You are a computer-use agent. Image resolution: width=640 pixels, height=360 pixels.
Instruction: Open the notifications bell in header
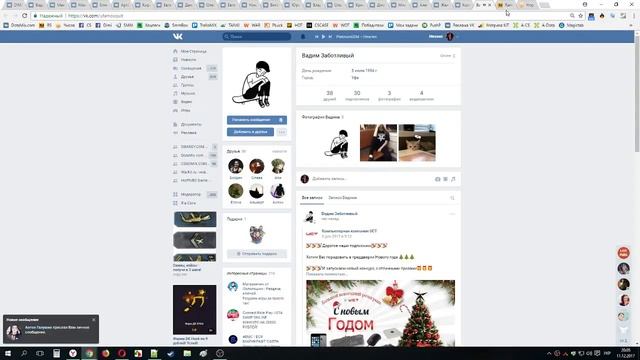(303, 37)
